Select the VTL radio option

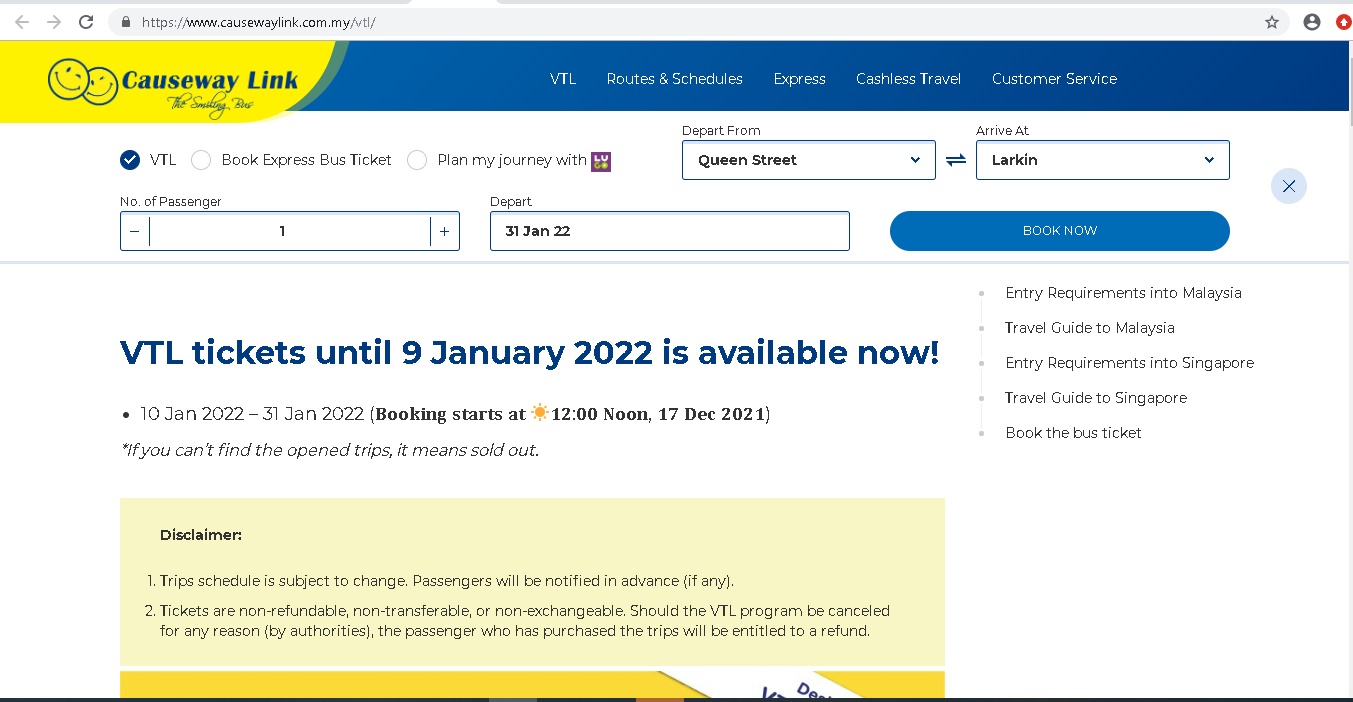(130, 160)
